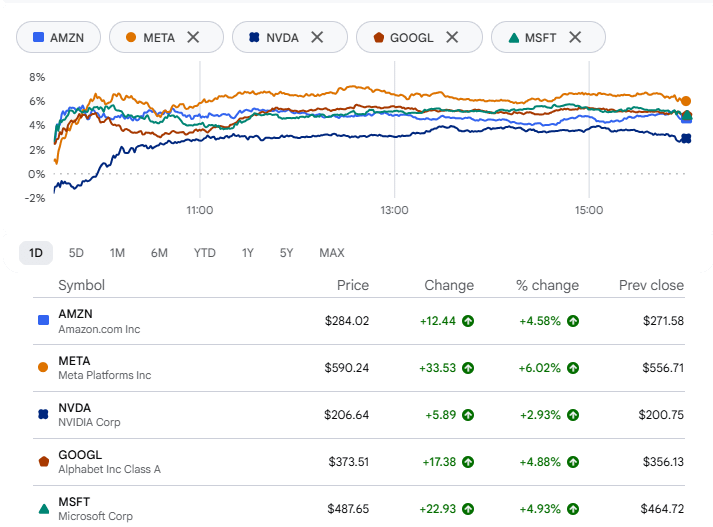The height and width of the screenshot is (527, 713).
Task: Remove NVDA from the comparison chart
Action: point(317,37)
